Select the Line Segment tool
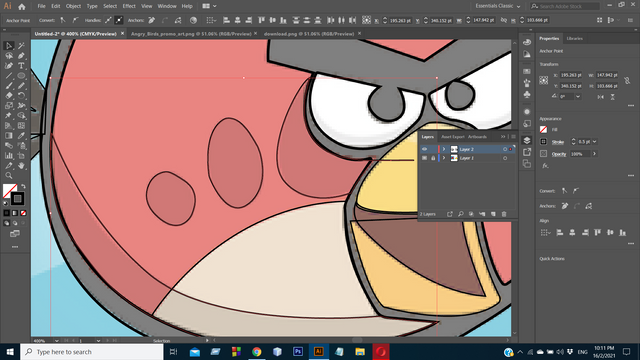Screen dimensions: 640x360 [9, 76]
